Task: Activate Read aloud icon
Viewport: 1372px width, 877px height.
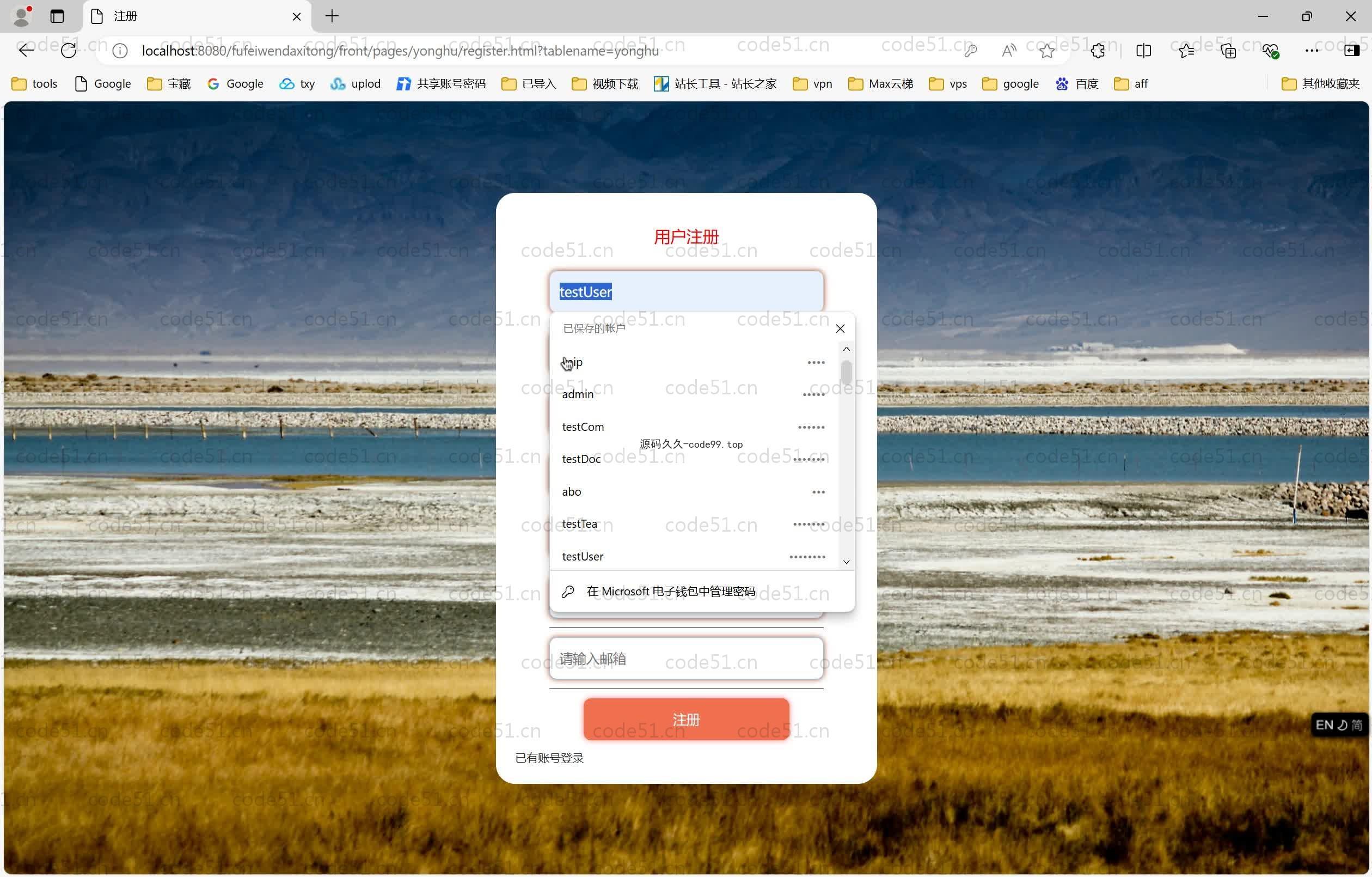Action: [x=1008, y=51]
